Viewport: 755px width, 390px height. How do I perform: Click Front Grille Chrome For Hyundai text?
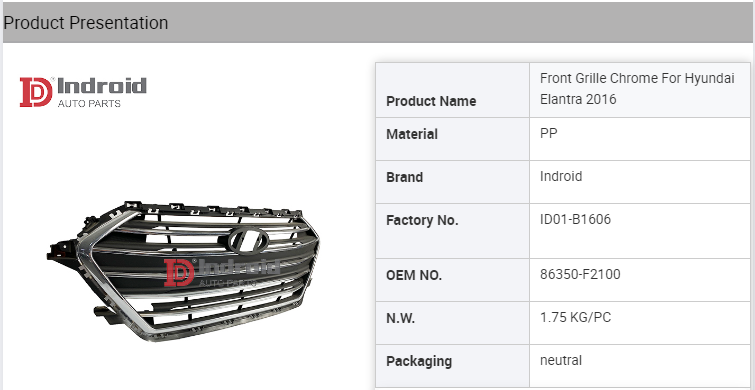[637, 78]
